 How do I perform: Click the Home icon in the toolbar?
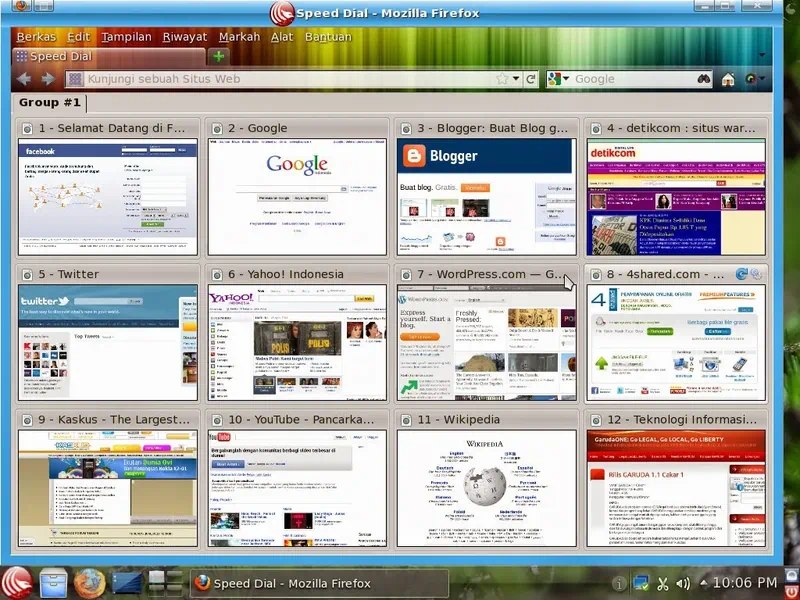click(728, 79)
